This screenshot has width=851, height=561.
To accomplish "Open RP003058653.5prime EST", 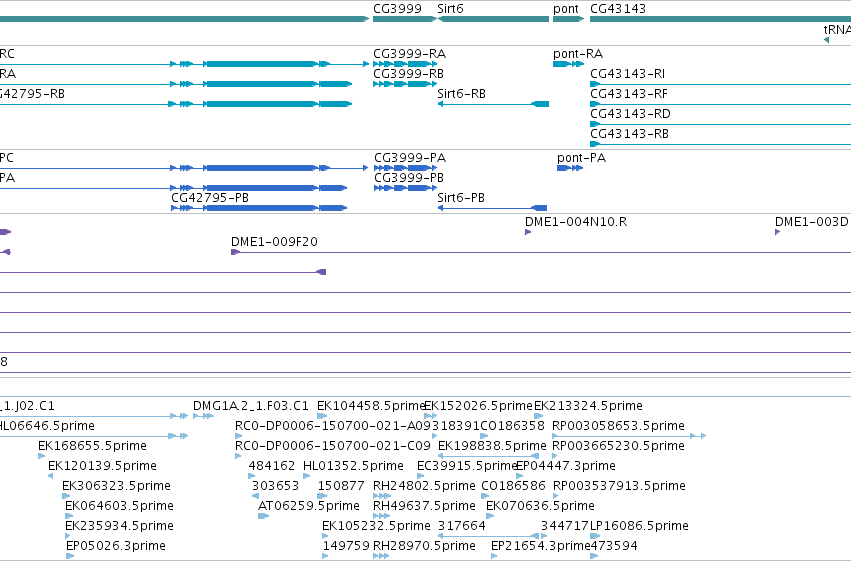I will coord(618,426).
